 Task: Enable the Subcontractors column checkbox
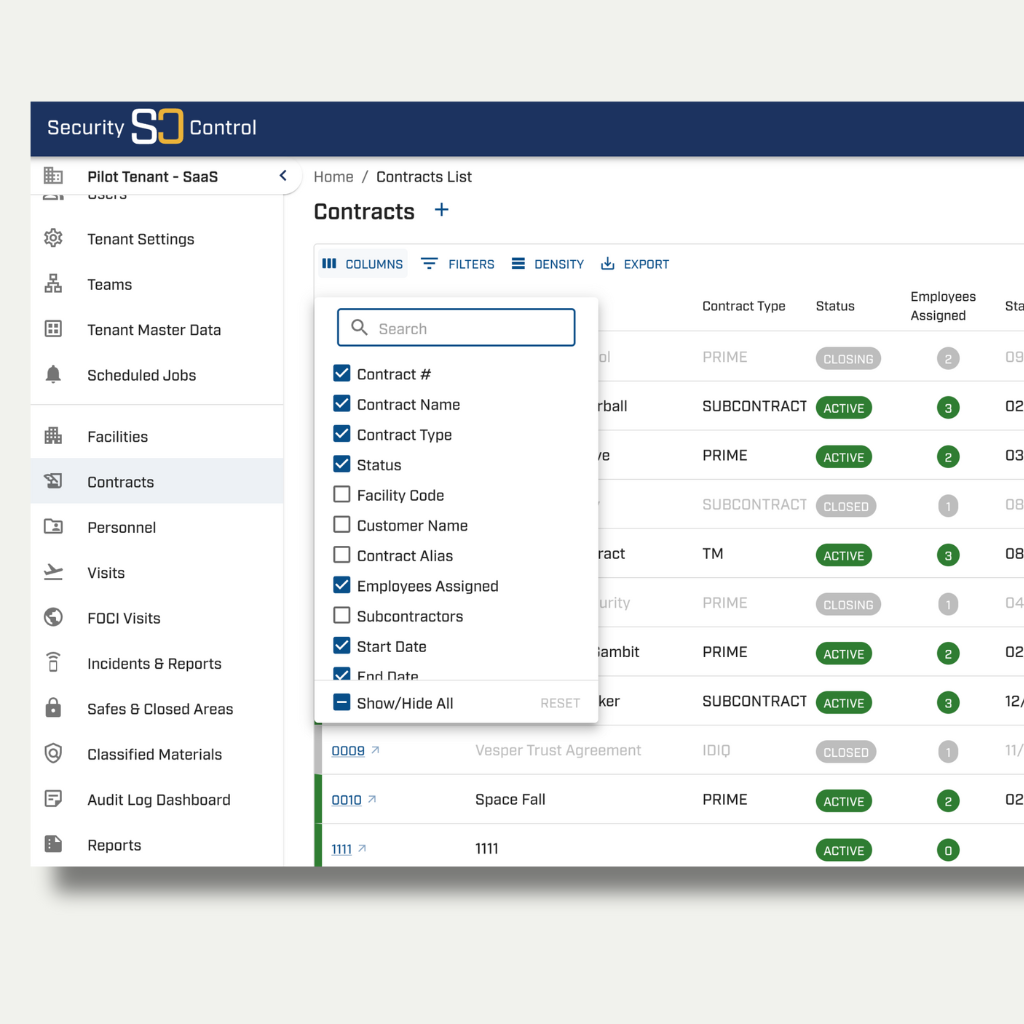click(x=342, y=616)
